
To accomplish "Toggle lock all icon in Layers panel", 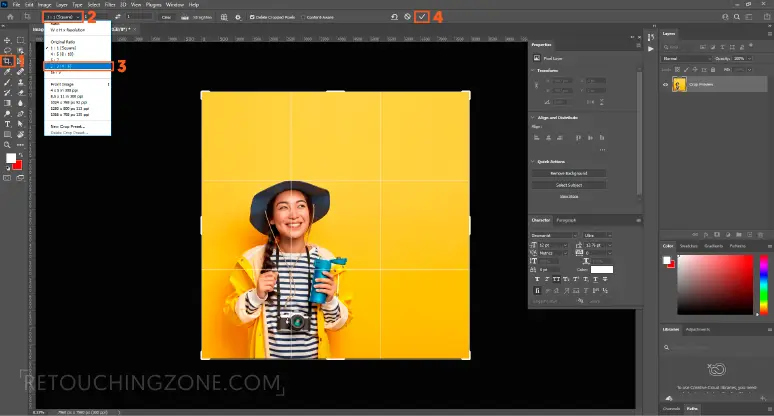I will [x=713, y=70].
